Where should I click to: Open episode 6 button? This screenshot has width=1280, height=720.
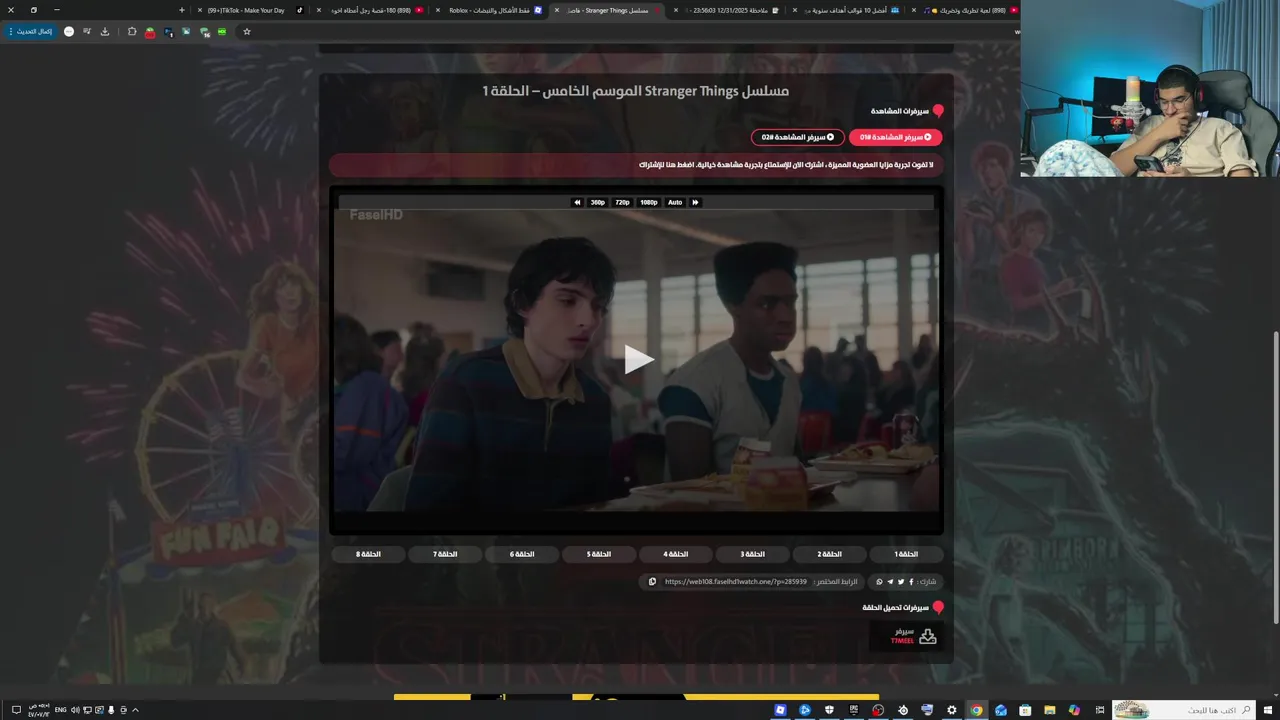pyautogui.click(x=522, y=554)
